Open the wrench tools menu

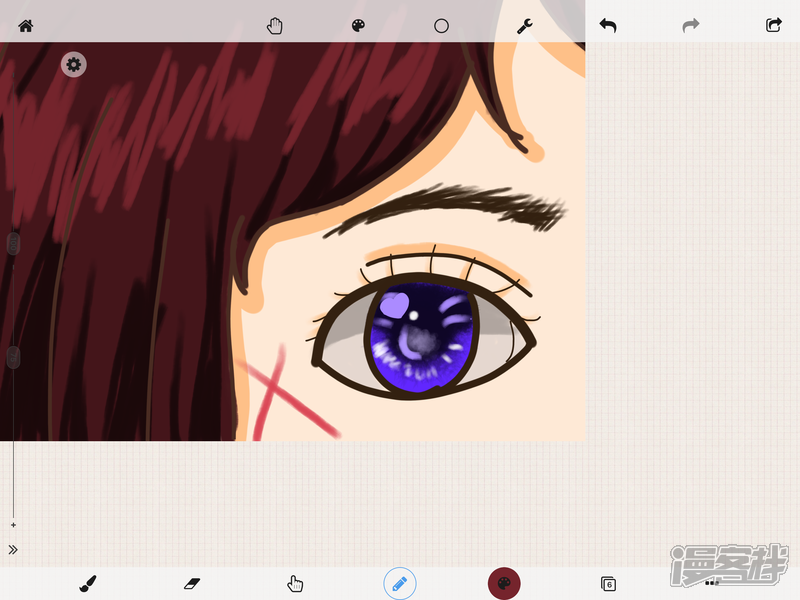[525, 26]
